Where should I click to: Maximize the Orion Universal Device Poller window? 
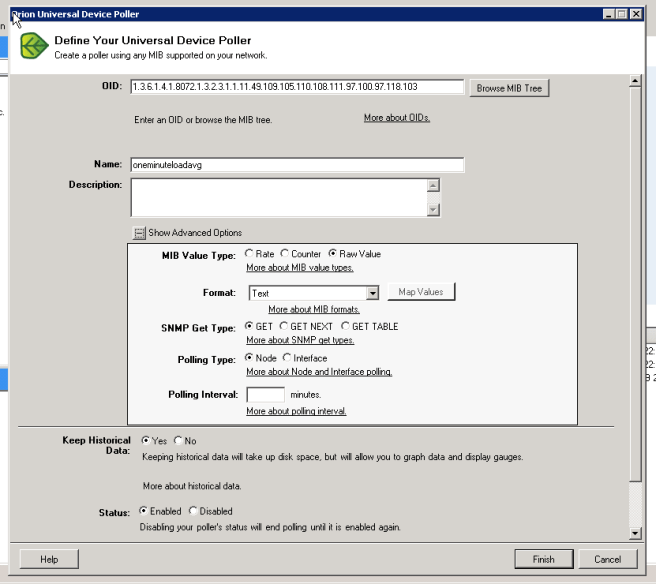coord(622,14)
